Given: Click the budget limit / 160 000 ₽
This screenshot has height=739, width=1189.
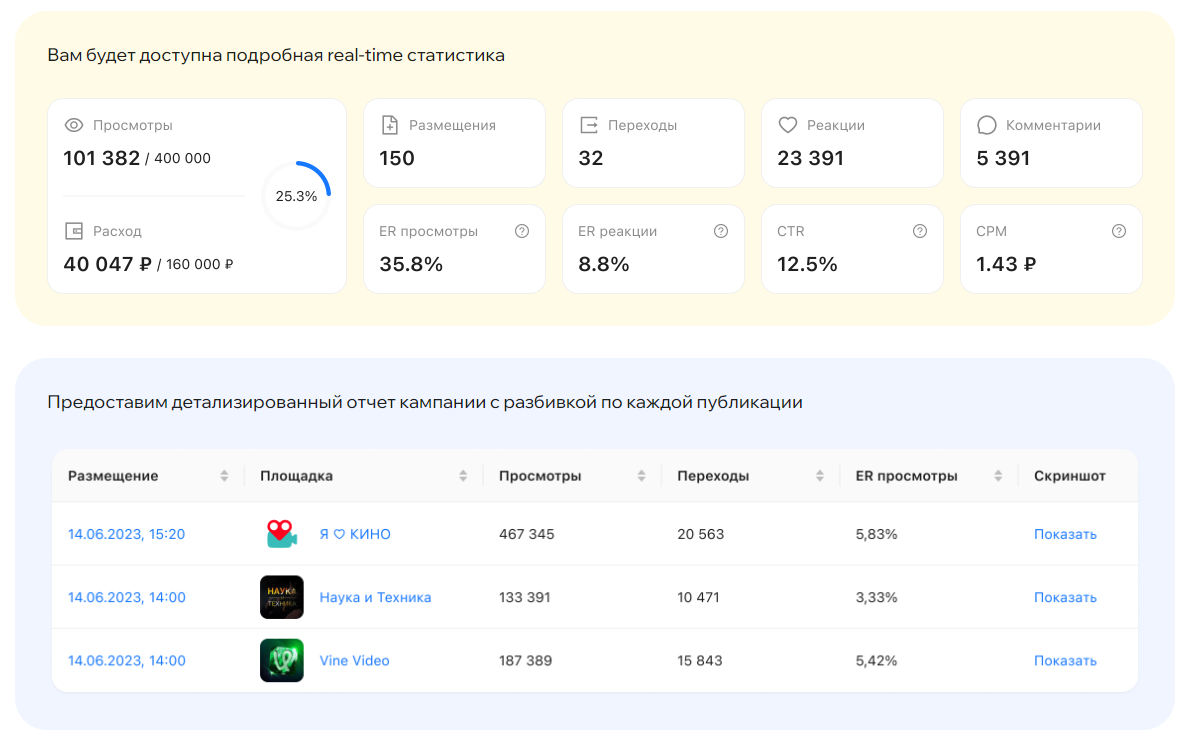Looking at the screenshot, I should pos(195,265).
